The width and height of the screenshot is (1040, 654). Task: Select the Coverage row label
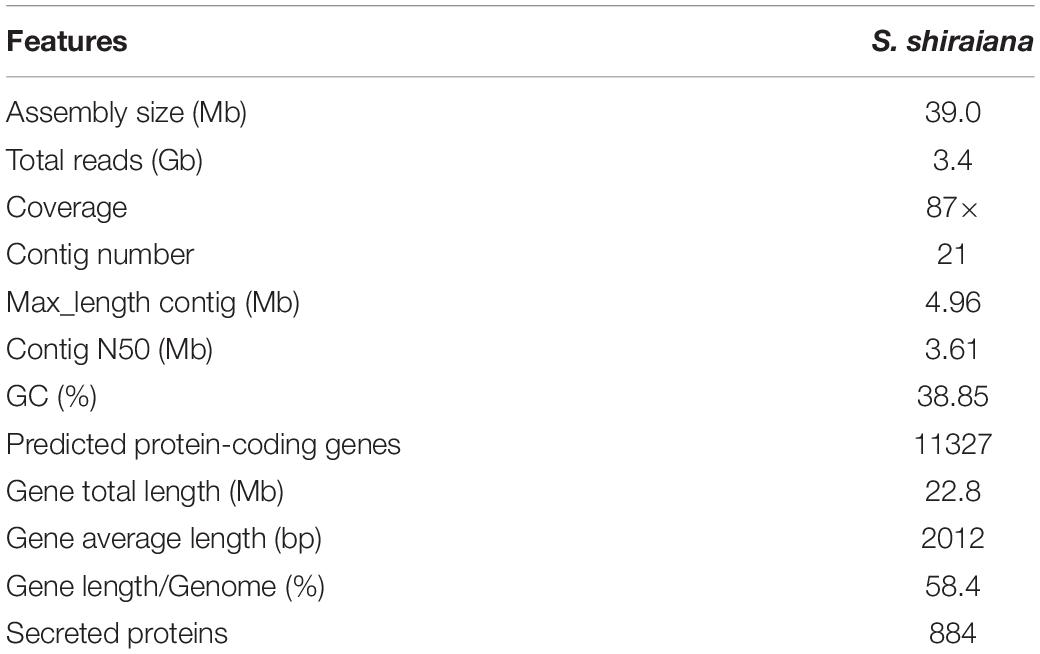click(66, 208)
